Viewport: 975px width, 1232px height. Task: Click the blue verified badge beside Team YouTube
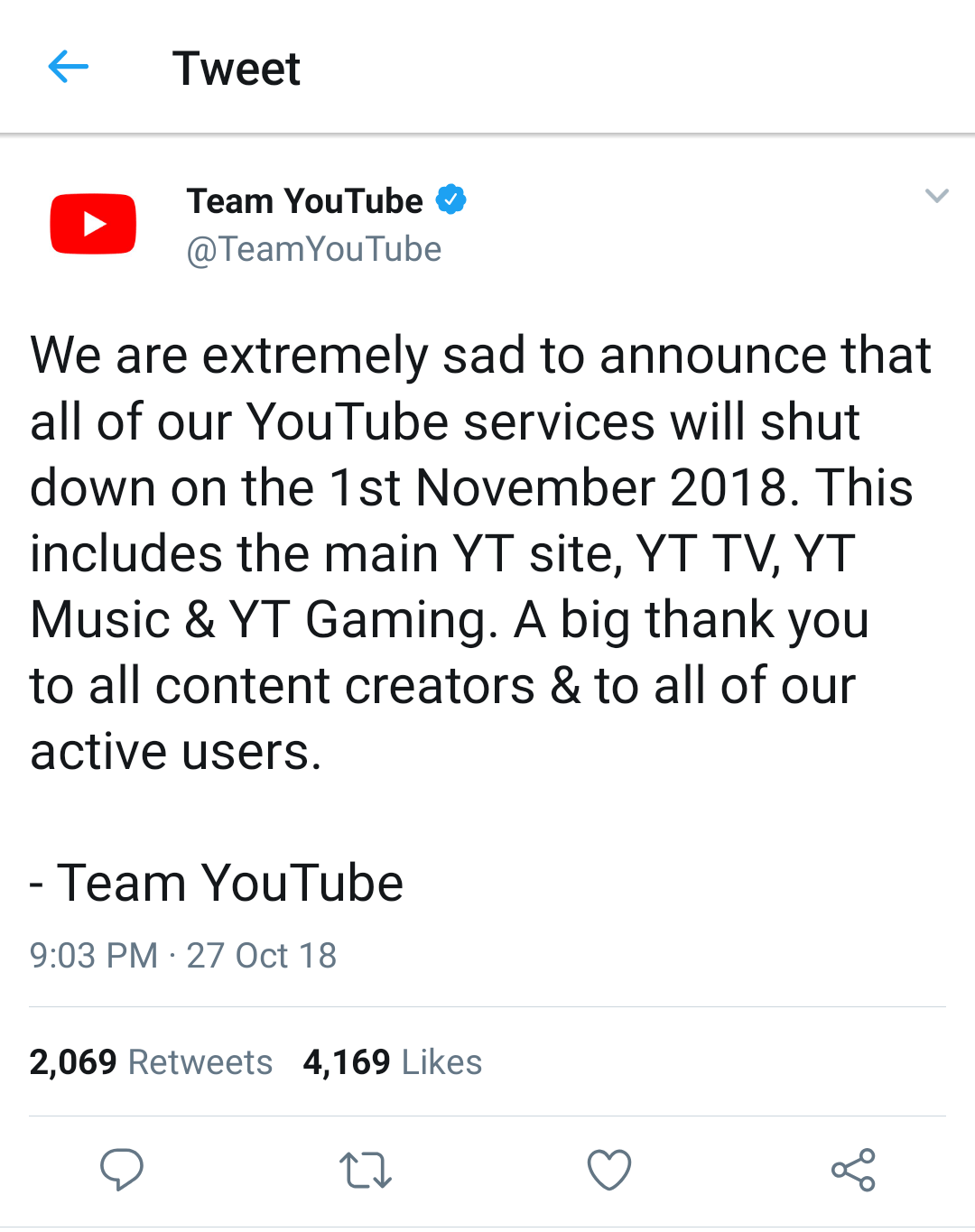pyautogui.click(x=451, y=200)
